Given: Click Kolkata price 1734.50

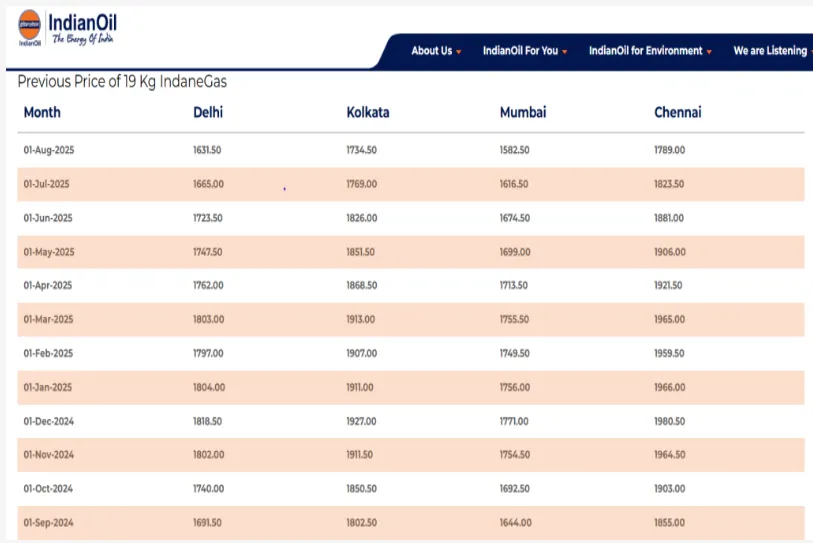Looking at the screenshot, I should point(361,150).
